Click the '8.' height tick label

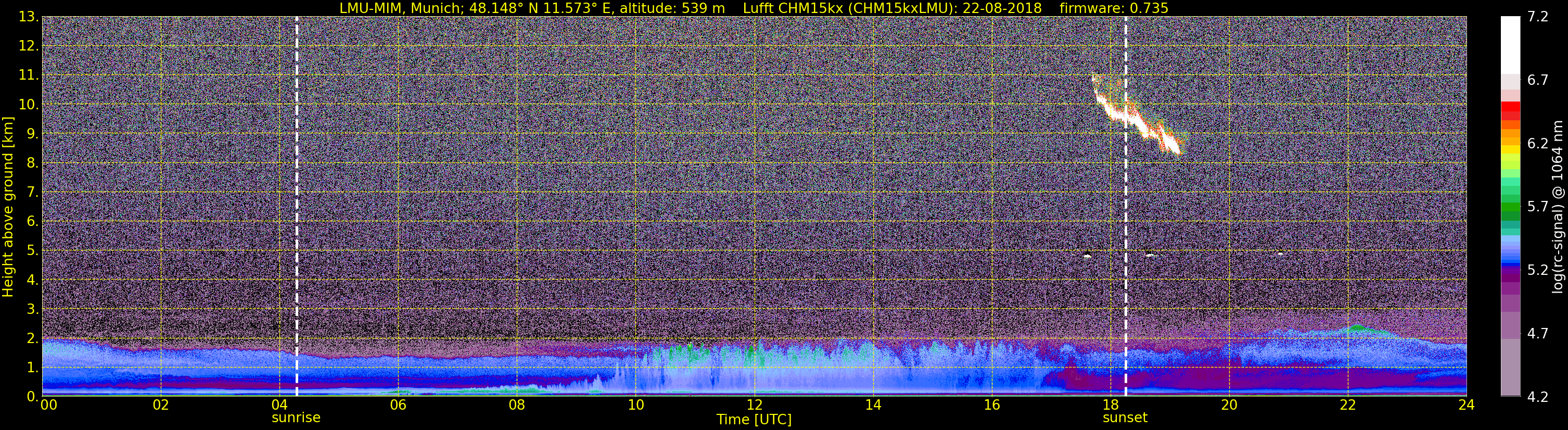coord(32,162)
